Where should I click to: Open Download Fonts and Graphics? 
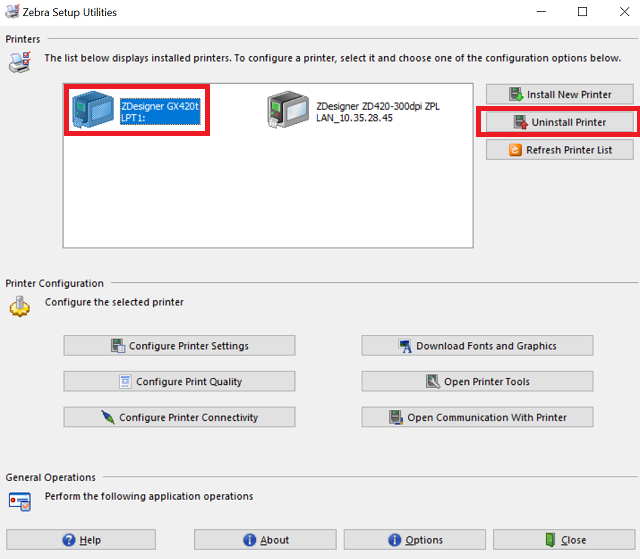[477, 346]
